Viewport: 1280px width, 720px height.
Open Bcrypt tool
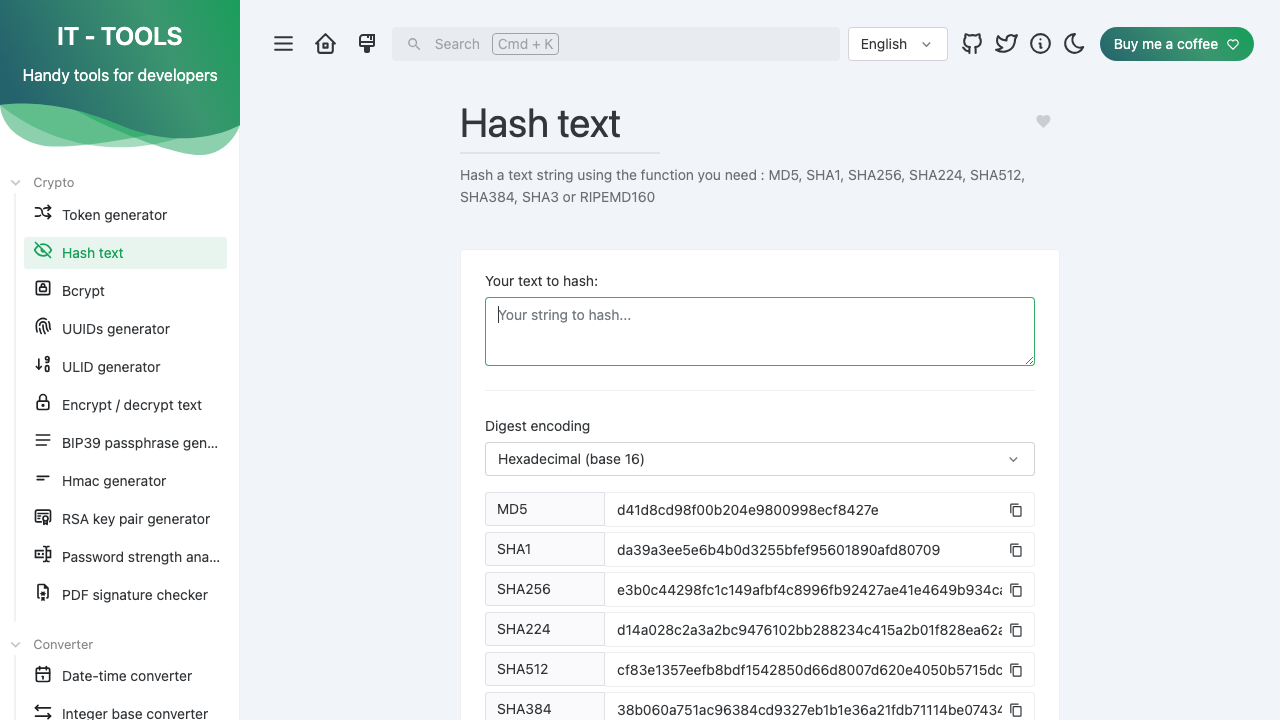coord(125,291)
